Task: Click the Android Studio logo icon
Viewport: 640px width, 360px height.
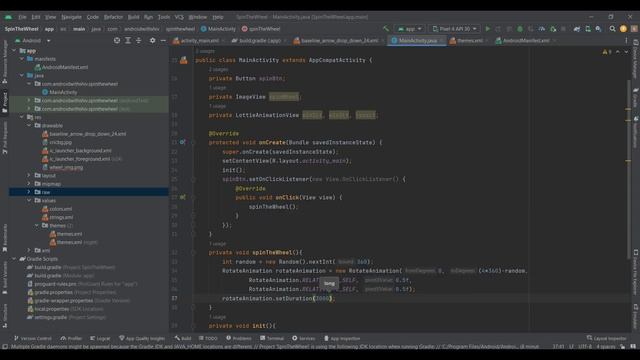Action: [9, 17]
